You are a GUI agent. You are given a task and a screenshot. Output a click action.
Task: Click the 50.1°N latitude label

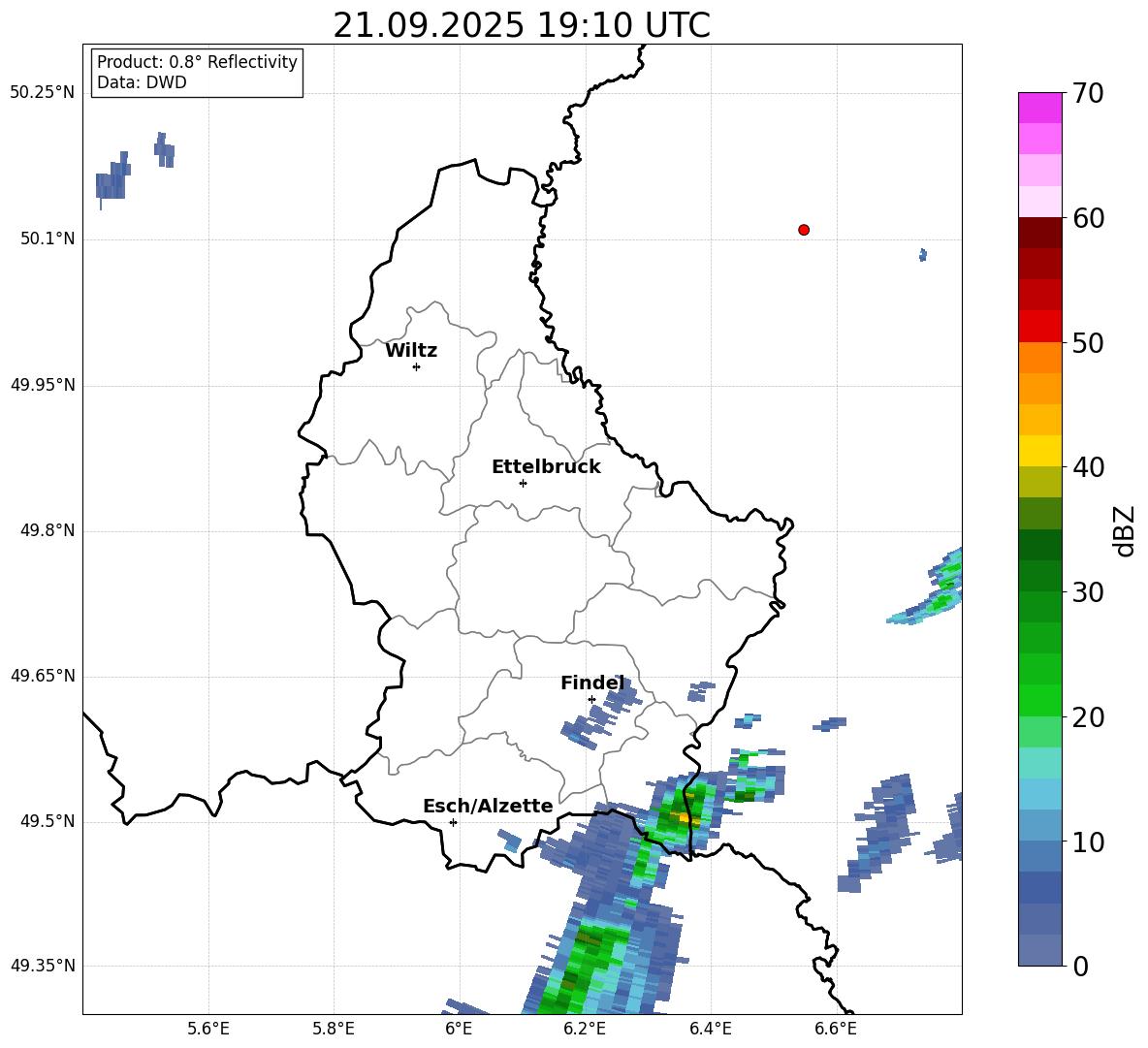coord(48,238)
